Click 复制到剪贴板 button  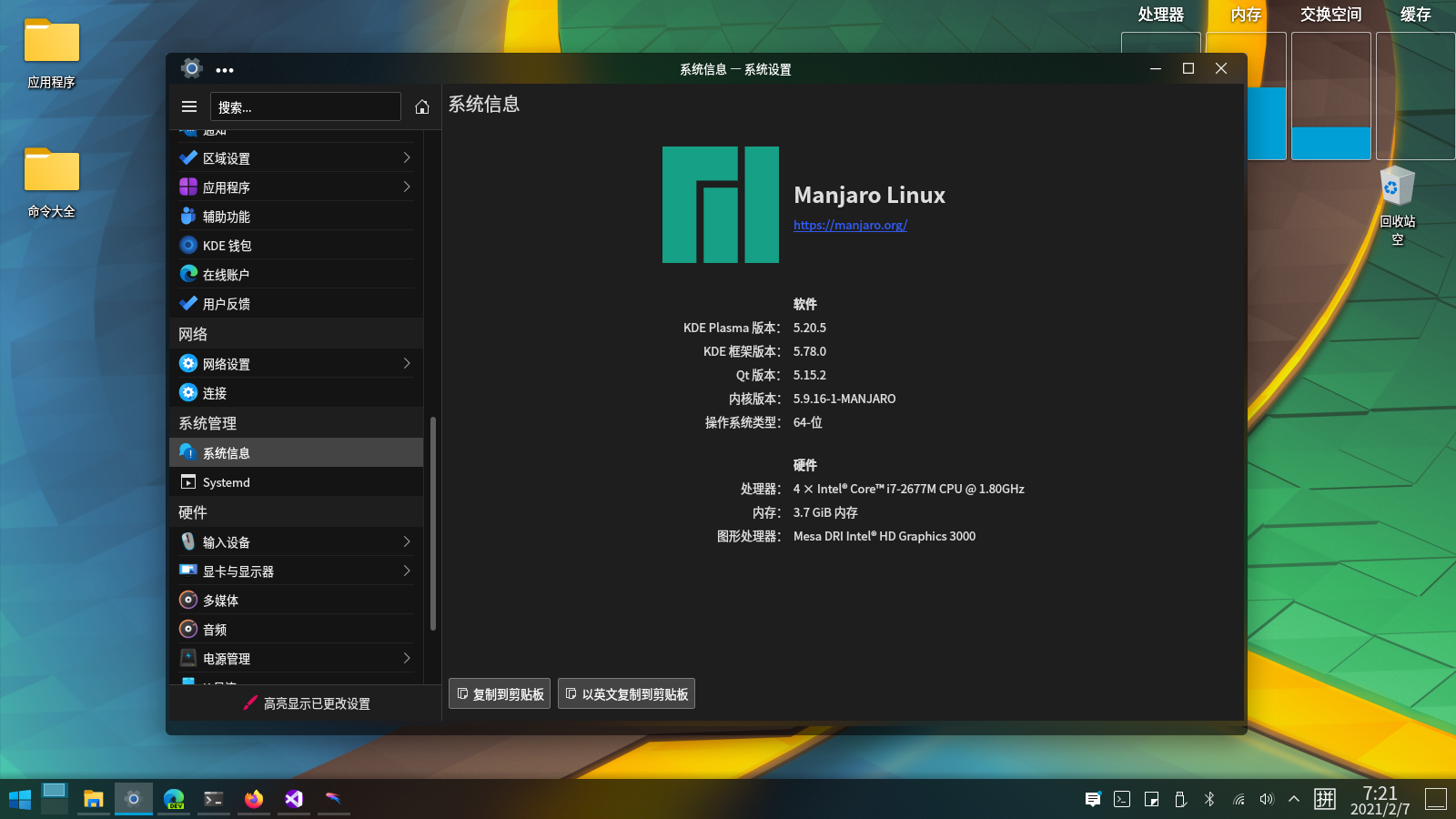pos(500,694)
